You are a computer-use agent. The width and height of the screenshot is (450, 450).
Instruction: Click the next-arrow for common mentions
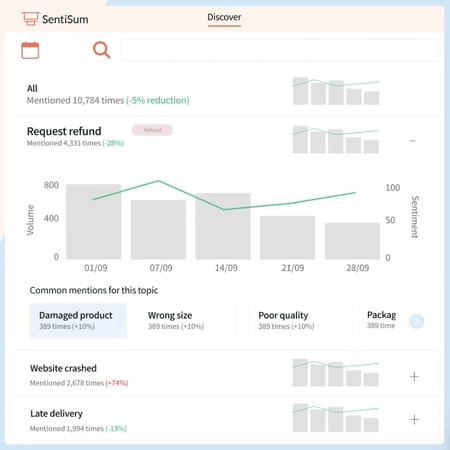point(417,321)
